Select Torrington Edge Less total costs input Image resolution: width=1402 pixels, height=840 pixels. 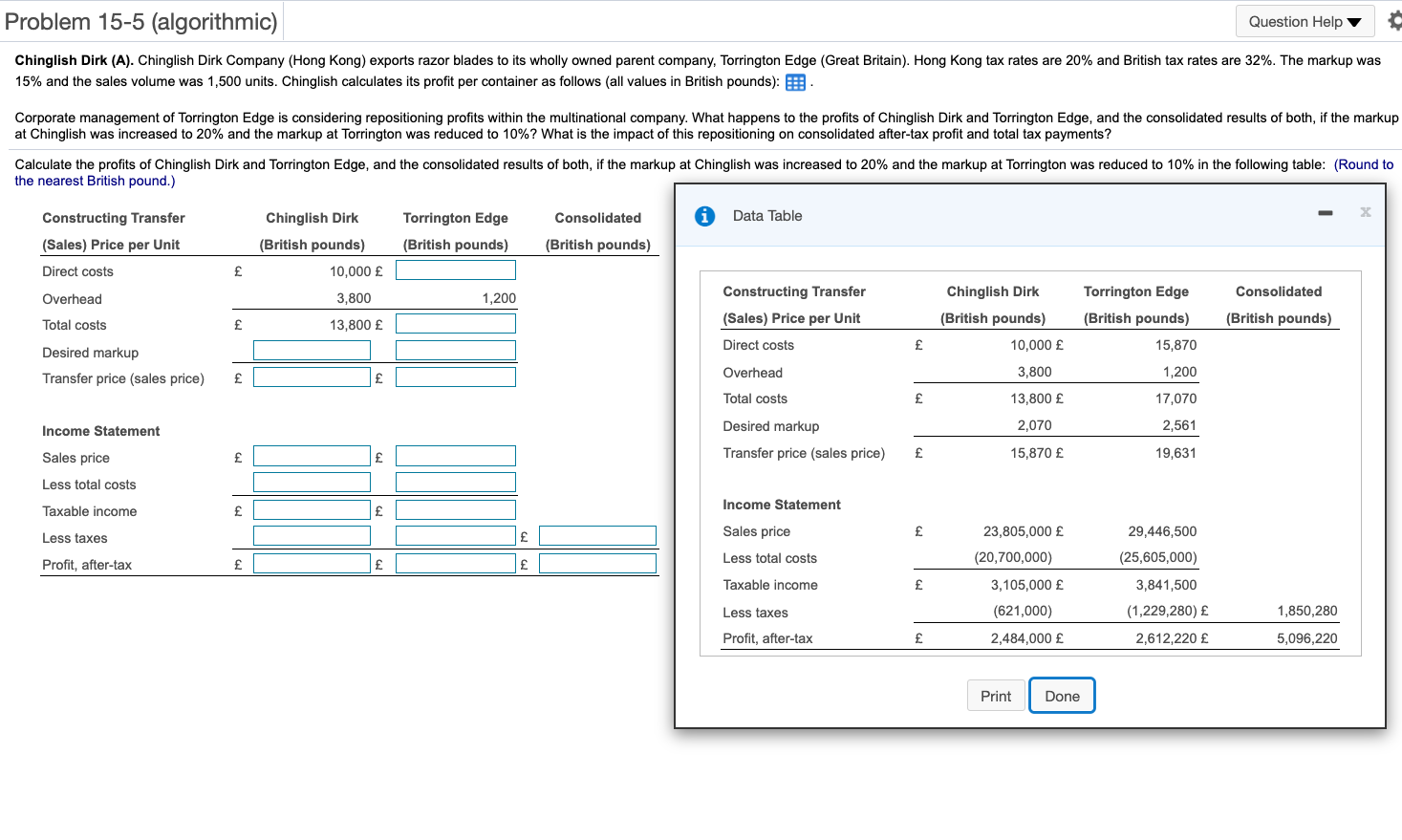click(456, 483)
